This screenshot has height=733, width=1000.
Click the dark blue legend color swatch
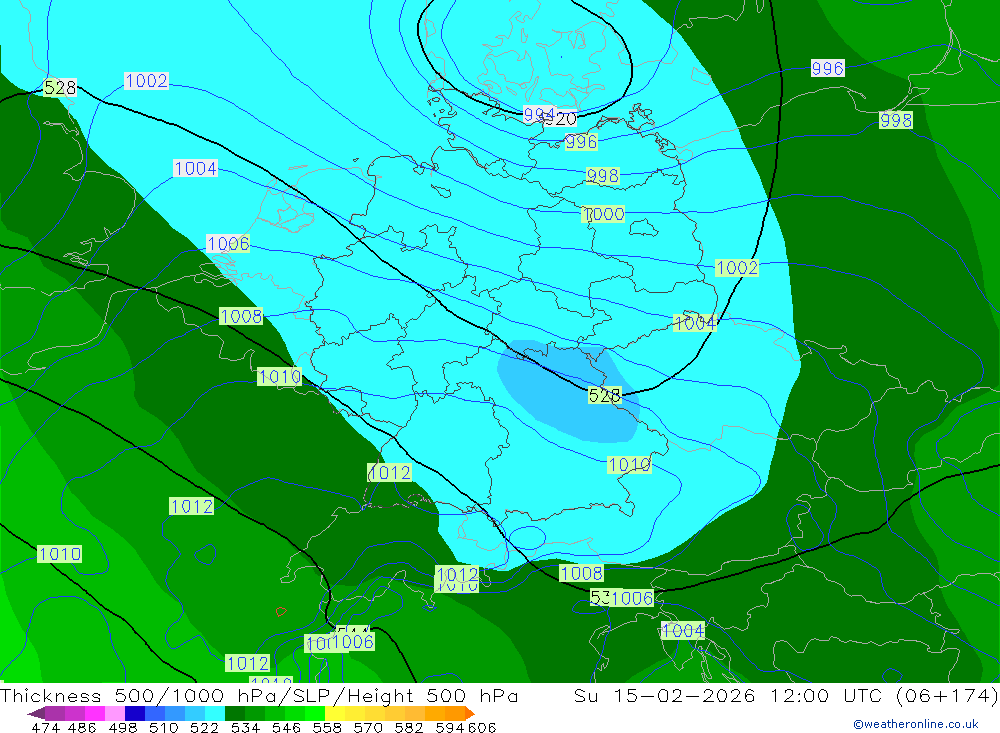[135, 713]
